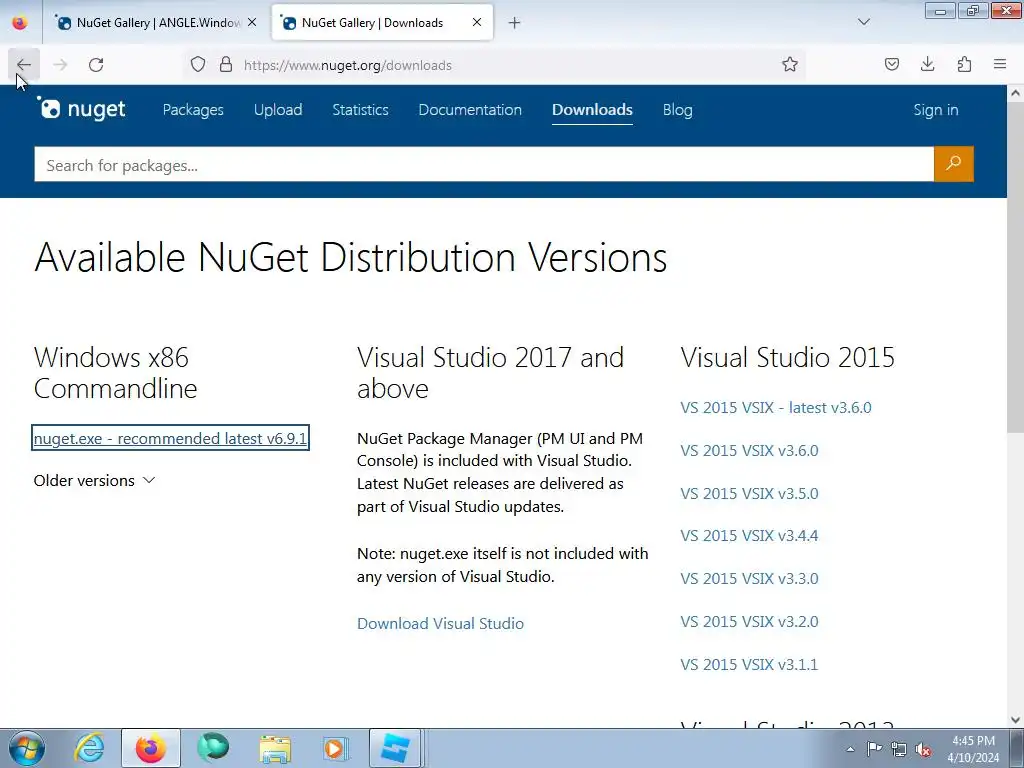The image size is (1024, 768).
Task: Open the Firefox downloads panel icon
Action: point(927,65)
